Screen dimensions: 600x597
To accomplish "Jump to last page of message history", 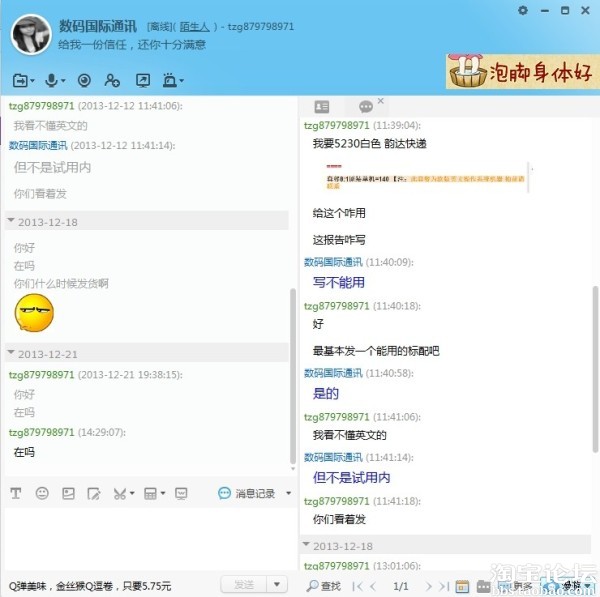I will [x=444, y=586].
